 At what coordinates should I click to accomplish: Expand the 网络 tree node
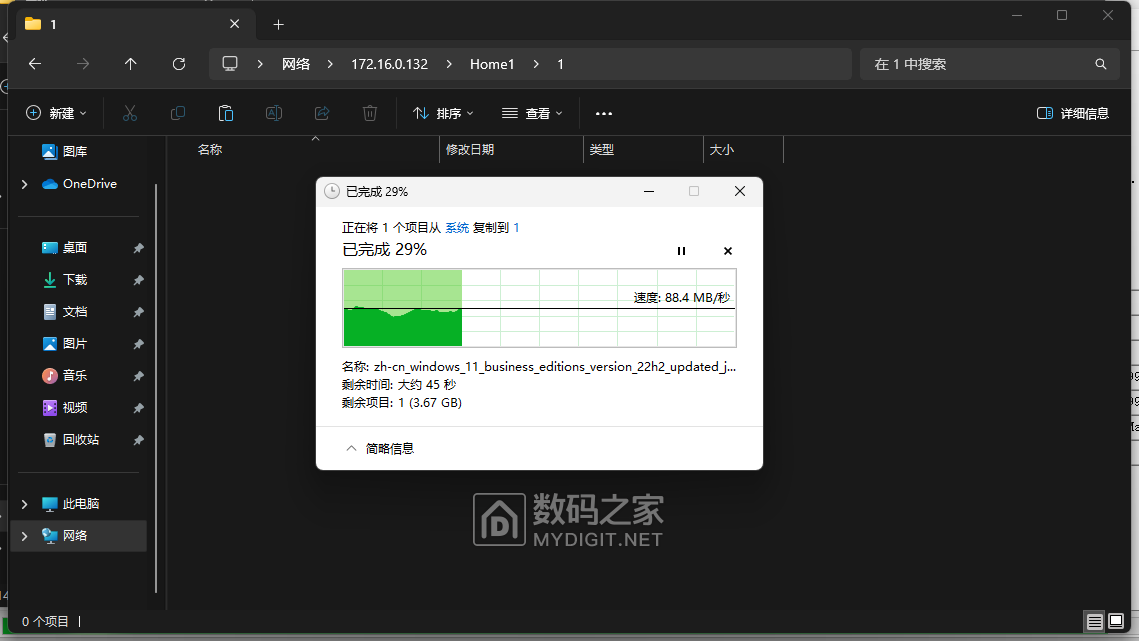point(25,536)
